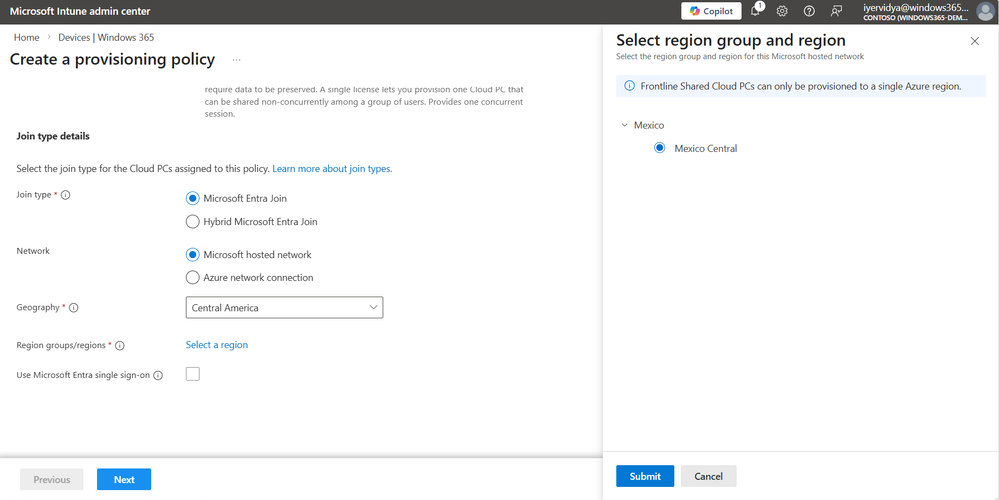Select Hybrid Microsoft Entra Join option
The height and width of the screenshot is (500, 999).
(x=193, y=221)
